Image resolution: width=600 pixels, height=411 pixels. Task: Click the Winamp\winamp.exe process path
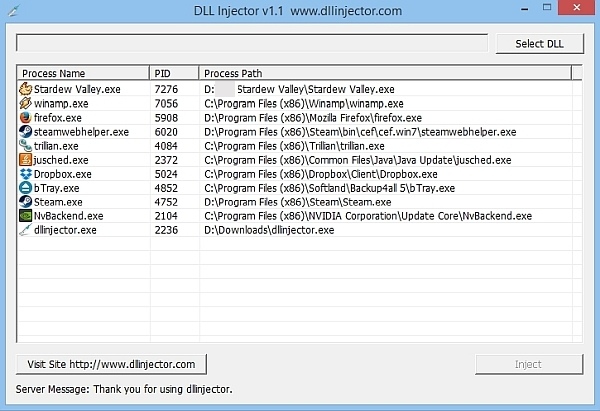[x=304, y=104]
